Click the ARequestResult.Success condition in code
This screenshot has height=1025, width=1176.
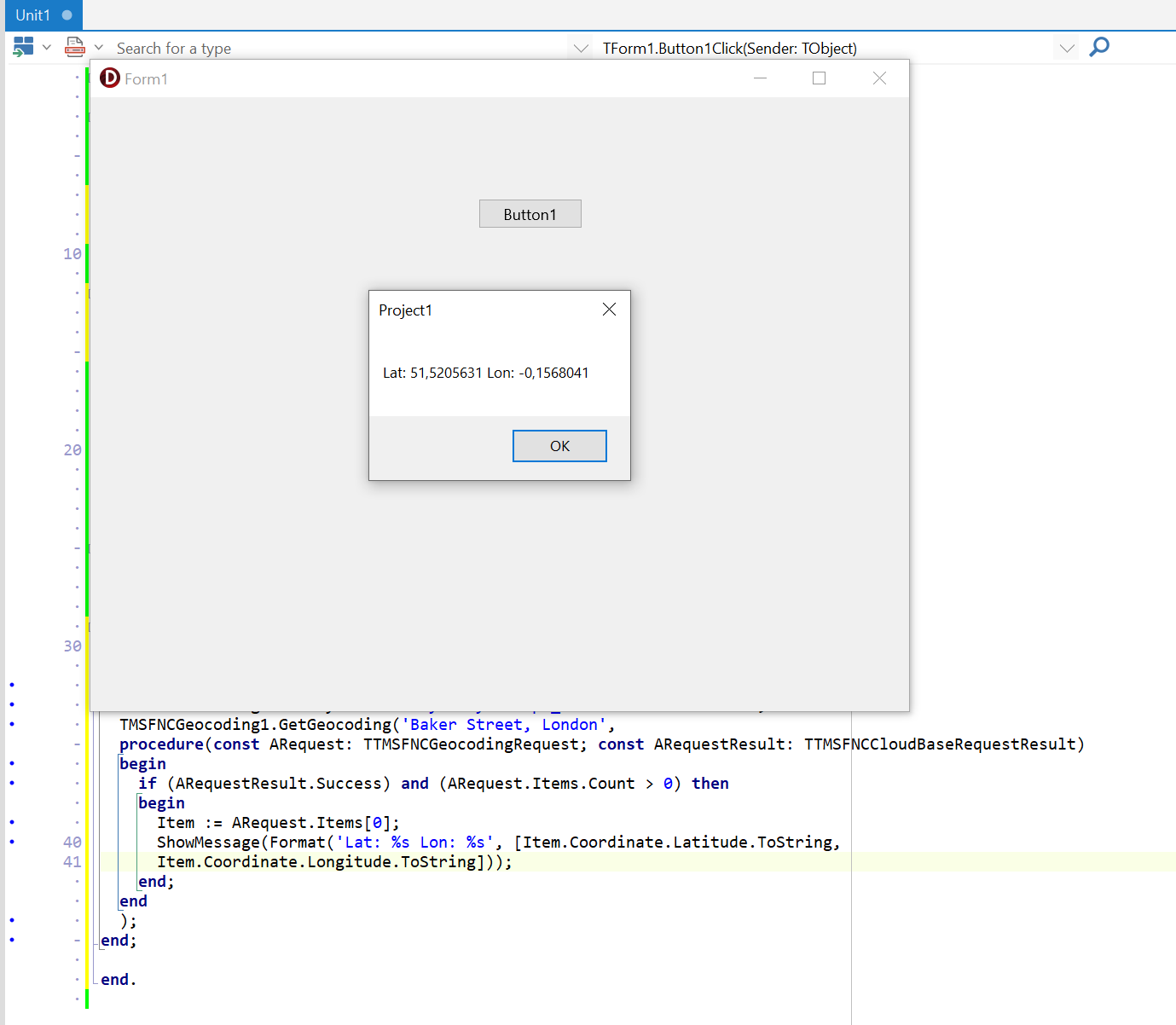pyautogui.click(x=279, y=783)
